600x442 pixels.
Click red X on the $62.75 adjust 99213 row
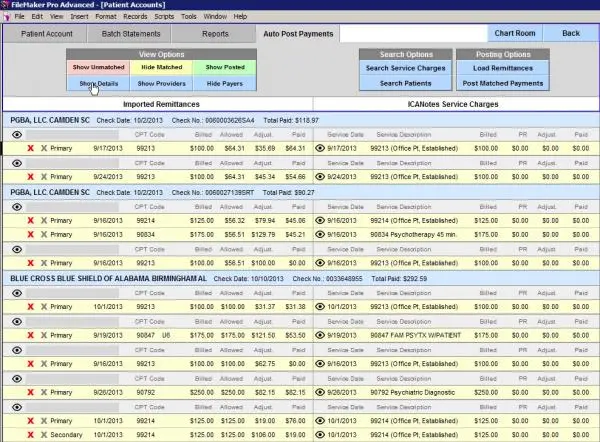coord(31,364)
